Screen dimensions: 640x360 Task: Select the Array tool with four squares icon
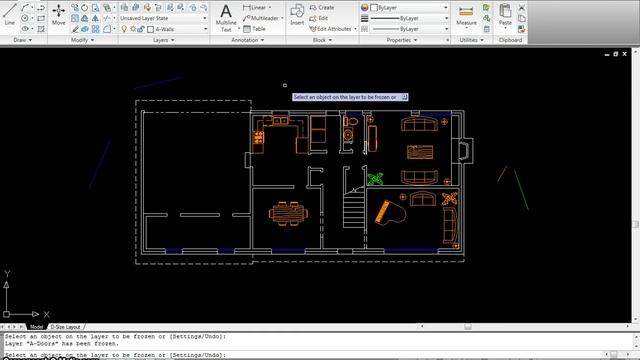[x=96, y=29]
